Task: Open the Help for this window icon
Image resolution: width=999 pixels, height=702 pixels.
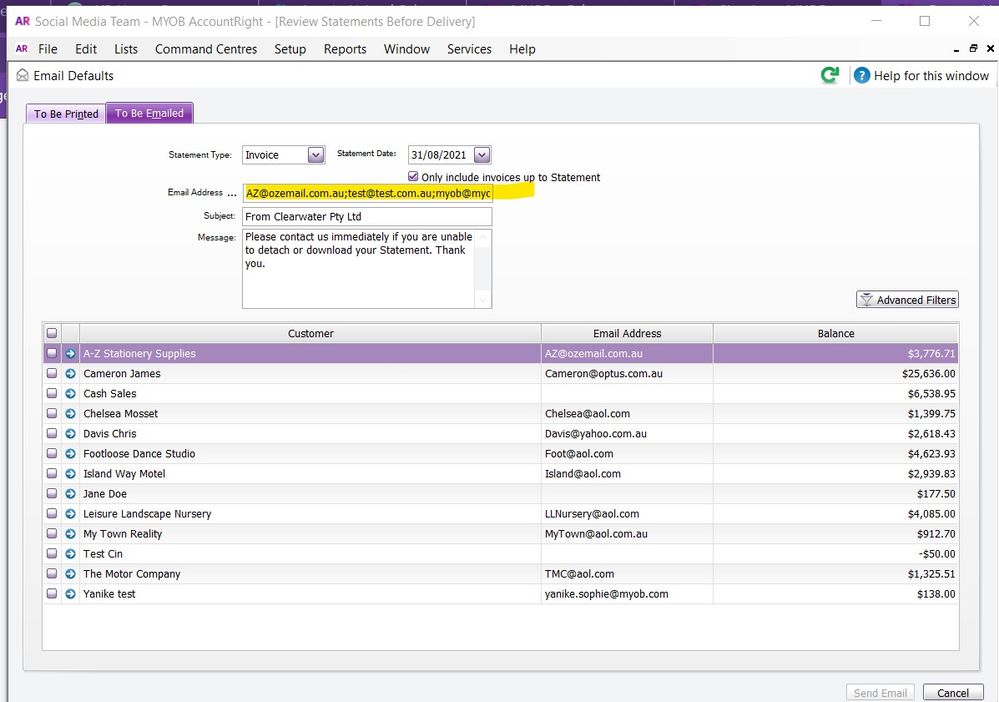Action: (861, 75)
